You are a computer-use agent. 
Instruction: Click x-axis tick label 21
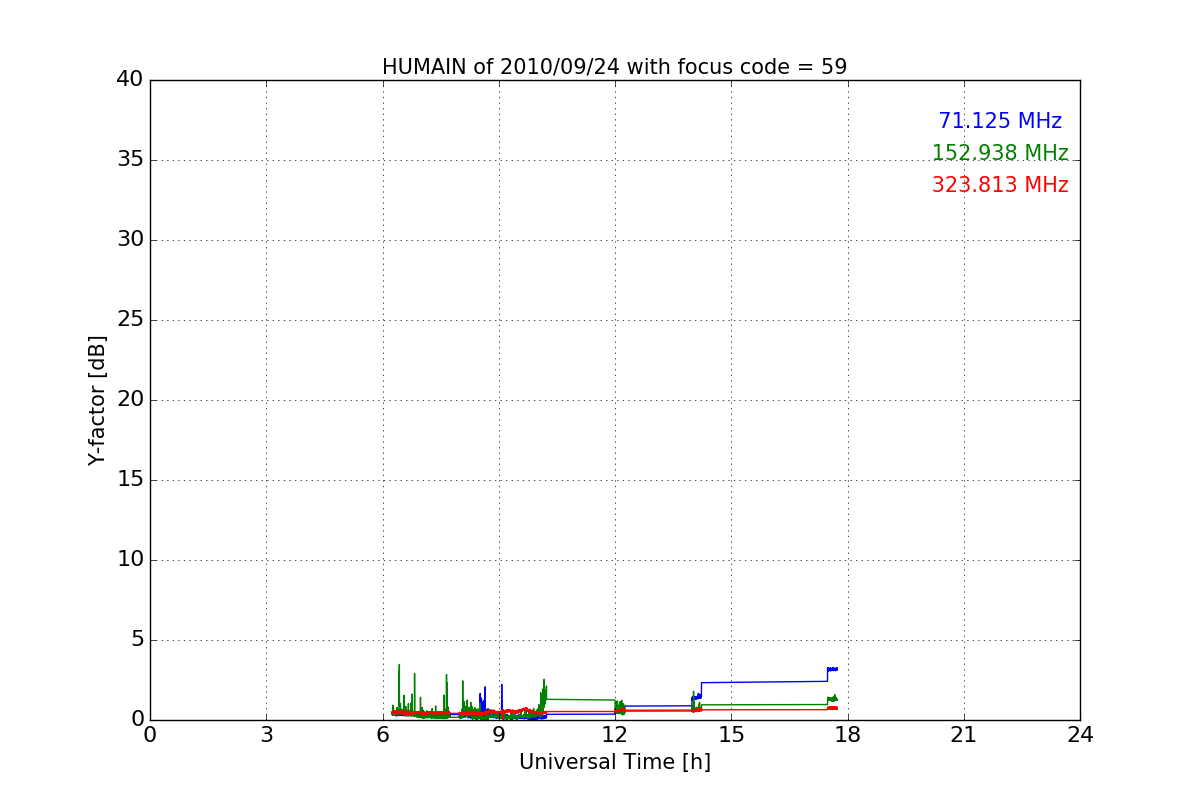pyautogui.click(x=964, y=735)
